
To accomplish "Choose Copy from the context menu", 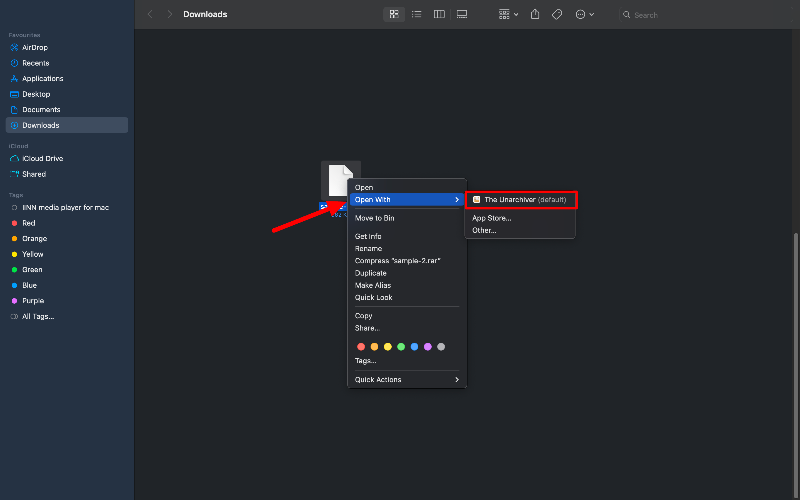I will (407, 316).
